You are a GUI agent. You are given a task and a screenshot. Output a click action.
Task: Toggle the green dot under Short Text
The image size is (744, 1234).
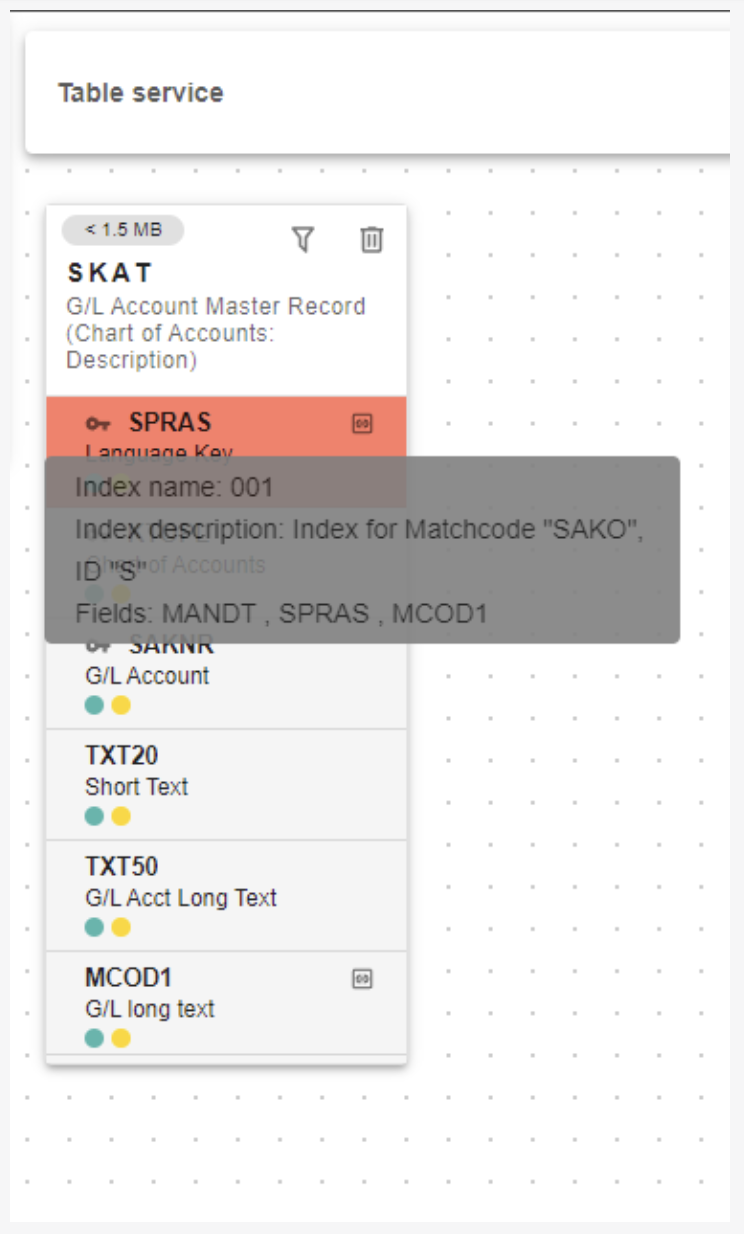94,816
